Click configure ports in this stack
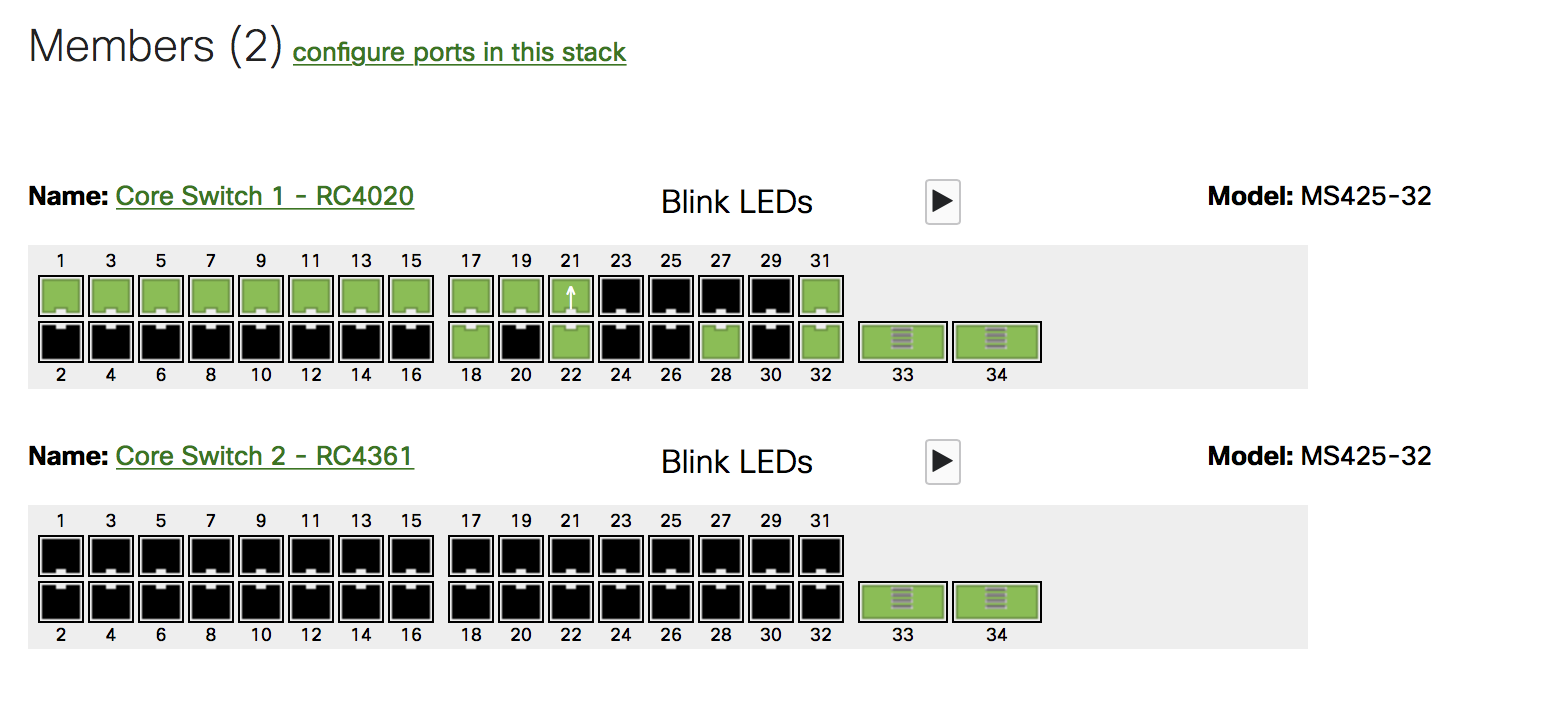The image size is (1548, 716). (x=459, y=52)
